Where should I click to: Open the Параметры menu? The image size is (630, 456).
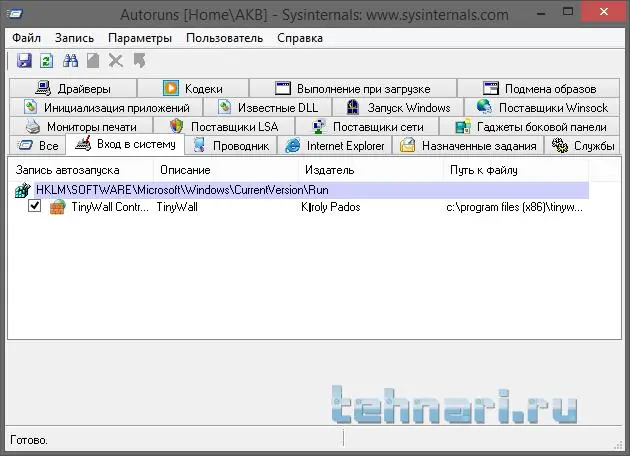point(140,38)
